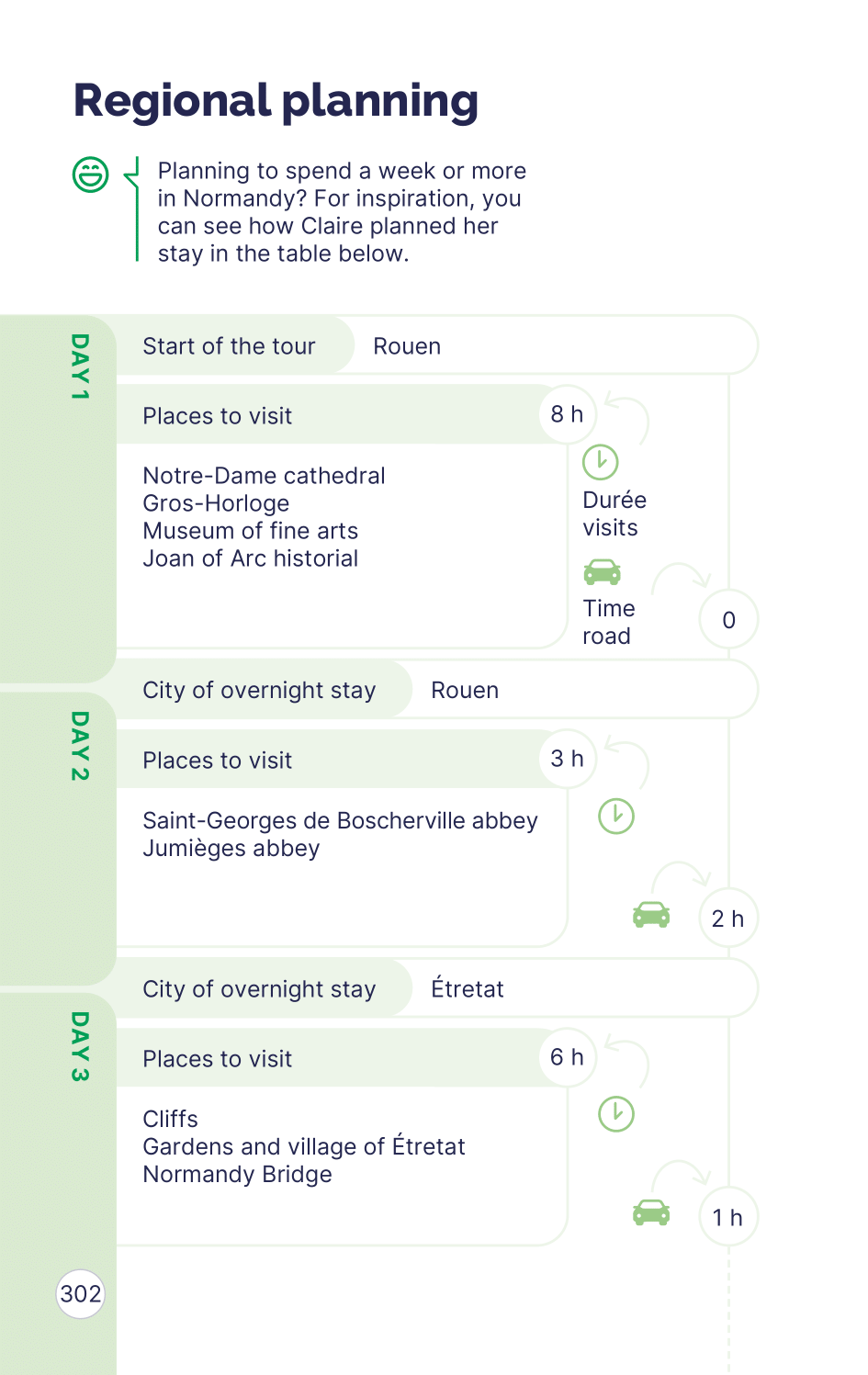Click page number 302 badge
The image size is (868, 1375).
[x=81, y=1294]
